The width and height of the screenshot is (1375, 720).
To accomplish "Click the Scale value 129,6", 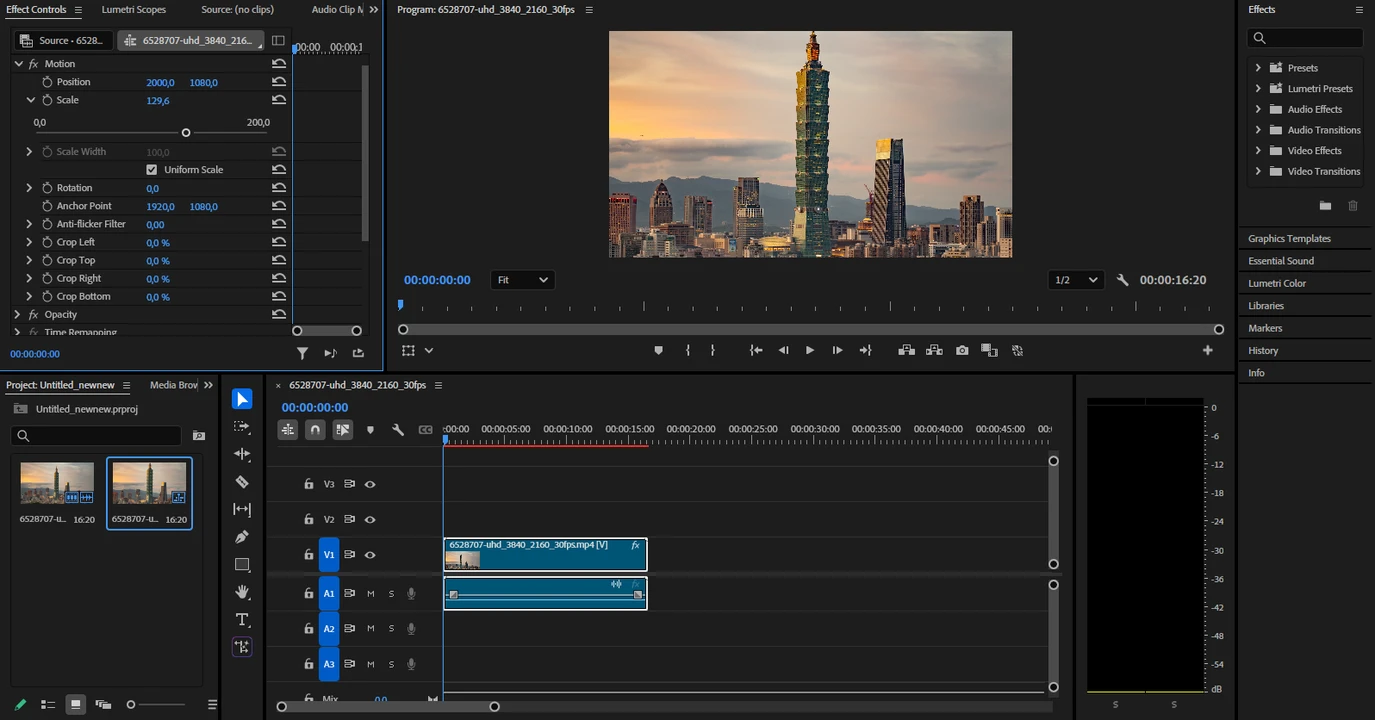I will (158, 100).
